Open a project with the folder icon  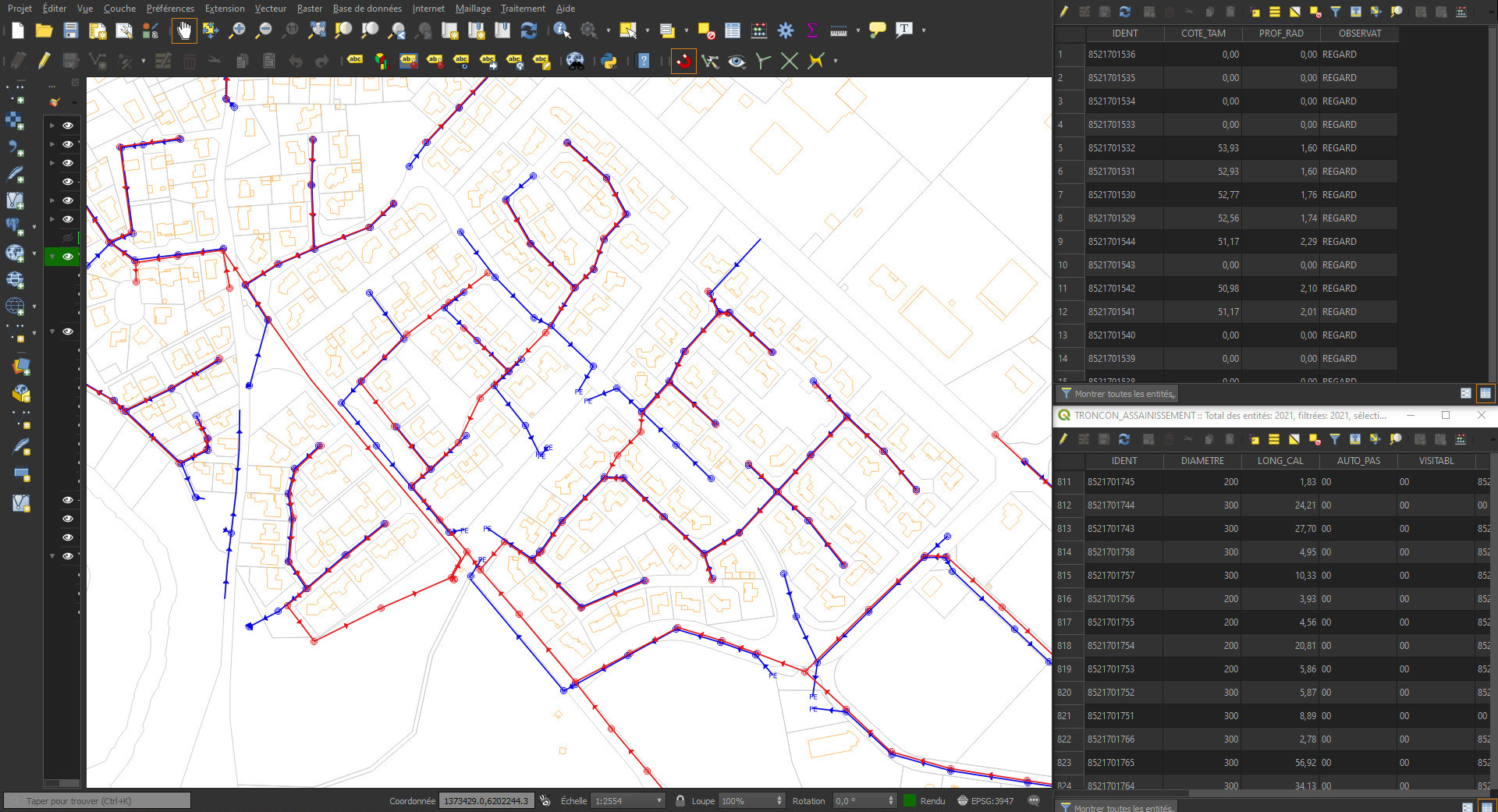44,30
